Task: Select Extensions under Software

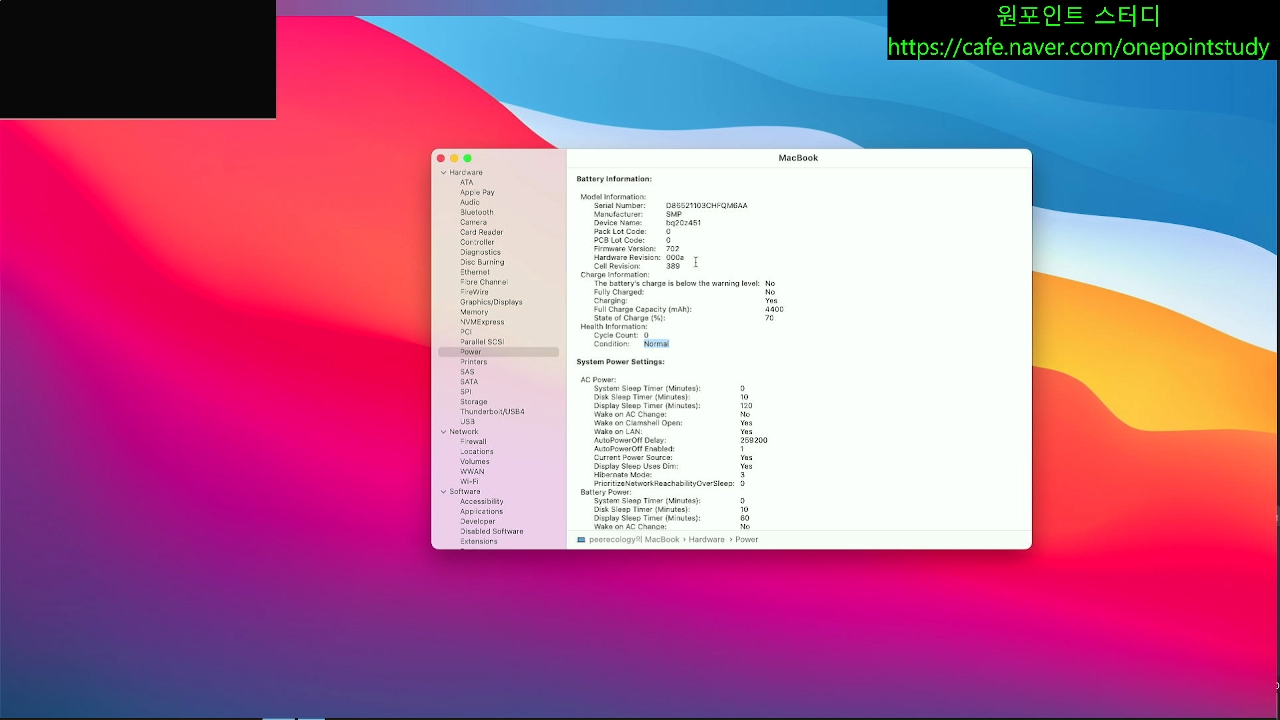Action: coord(479,542)
